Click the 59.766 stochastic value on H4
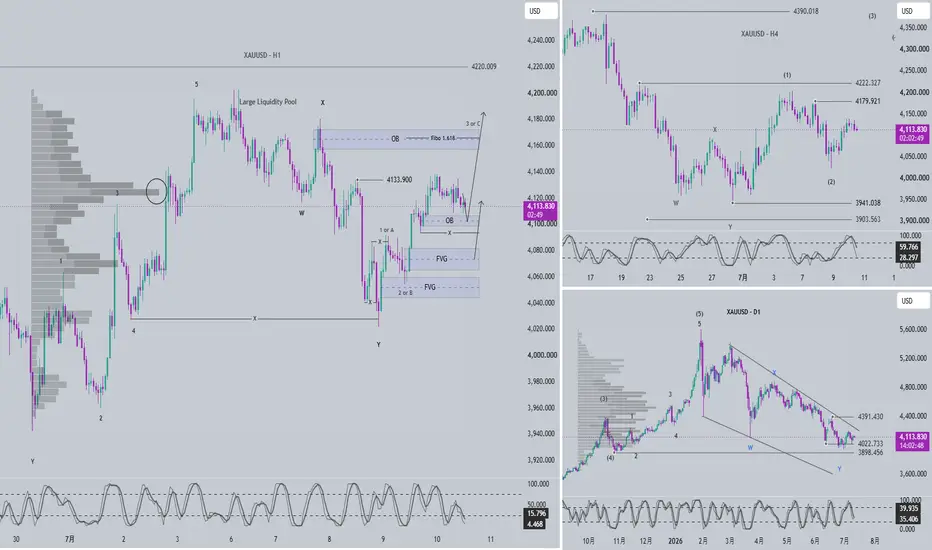The height and width of the screenshot is (550, 932). 909,246
